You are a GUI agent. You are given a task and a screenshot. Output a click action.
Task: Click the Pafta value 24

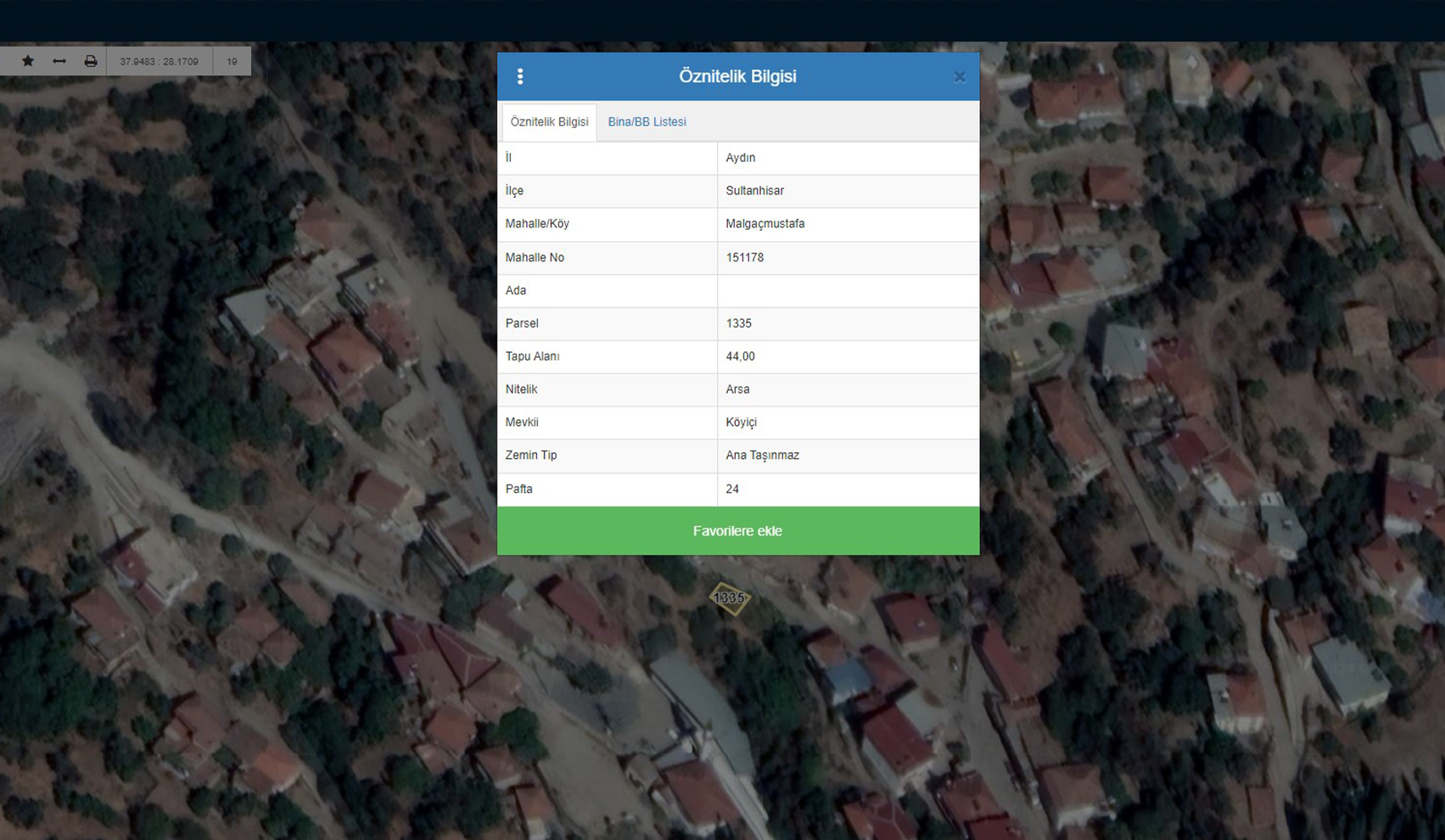[732, 489]
